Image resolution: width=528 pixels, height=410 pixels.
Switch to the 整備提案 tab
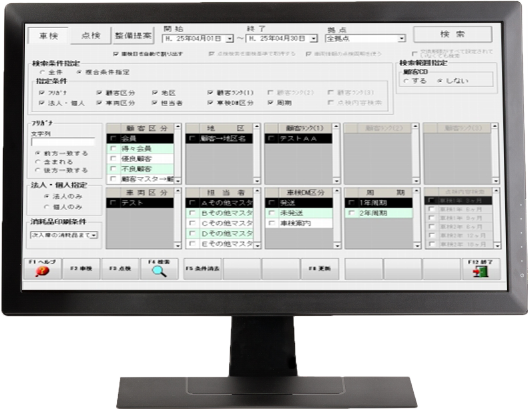coord(133,35)
